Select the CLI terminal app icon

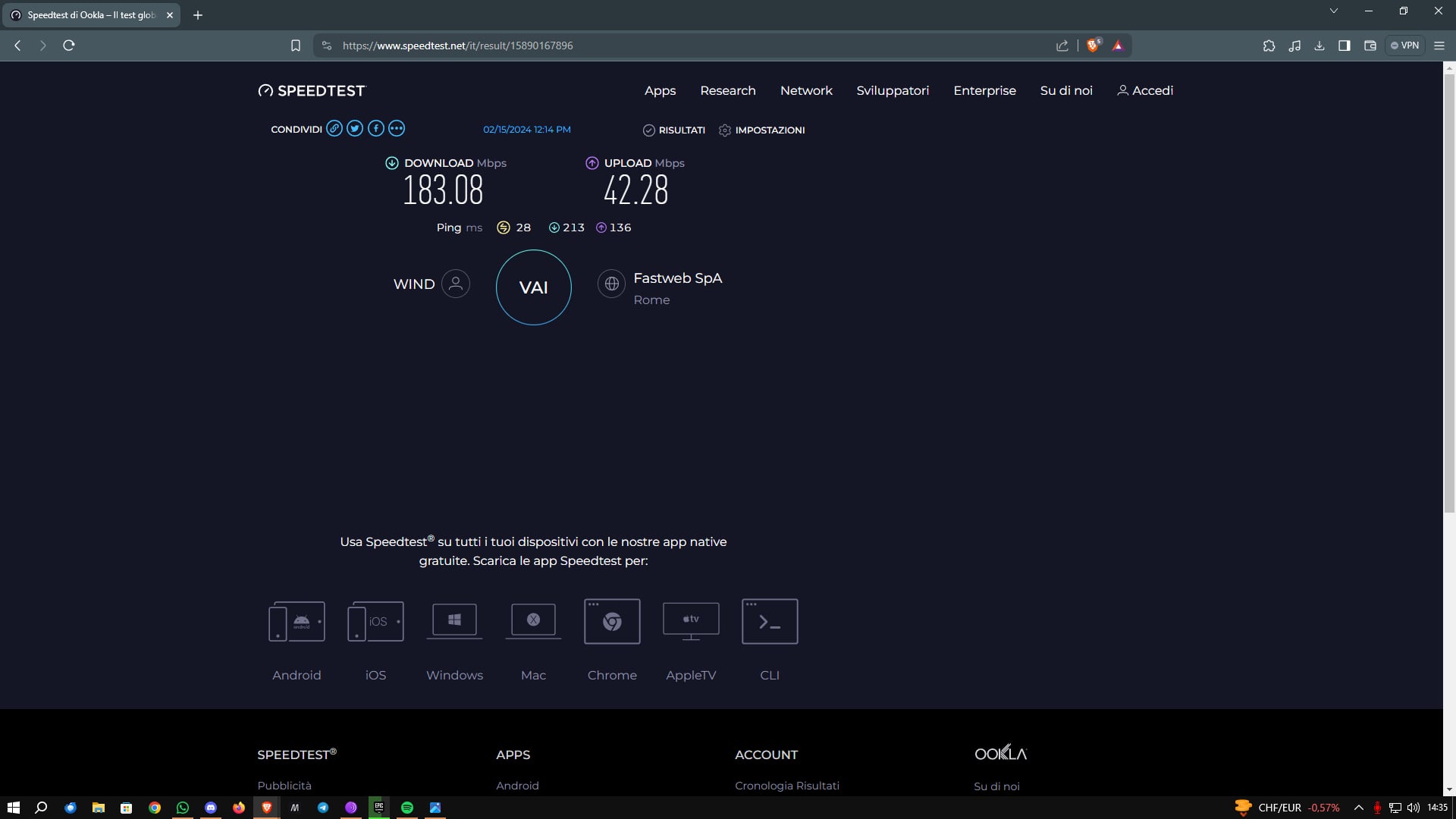click(x=770, y=621)
